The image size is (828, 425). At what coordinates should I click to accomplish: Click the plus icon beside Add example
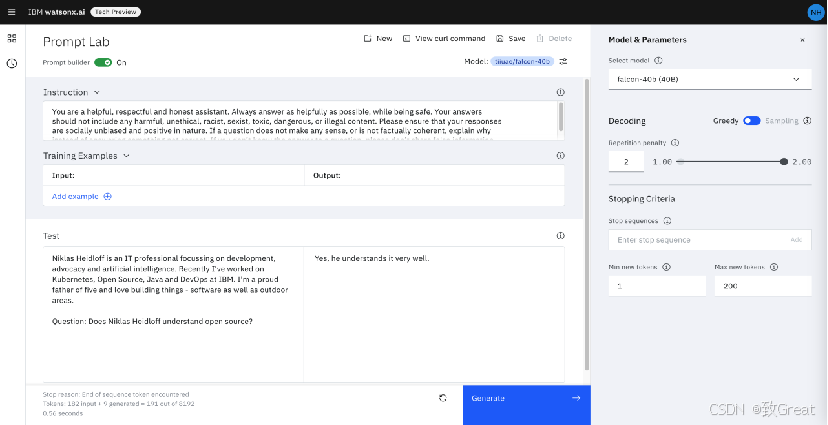[x=108, y=196]
